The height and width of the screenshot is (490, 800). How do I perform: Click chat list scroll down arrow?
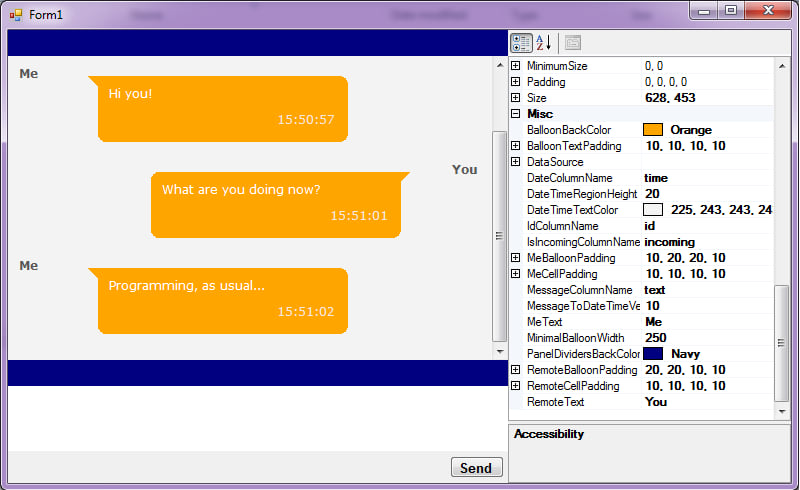coord(500,352)
